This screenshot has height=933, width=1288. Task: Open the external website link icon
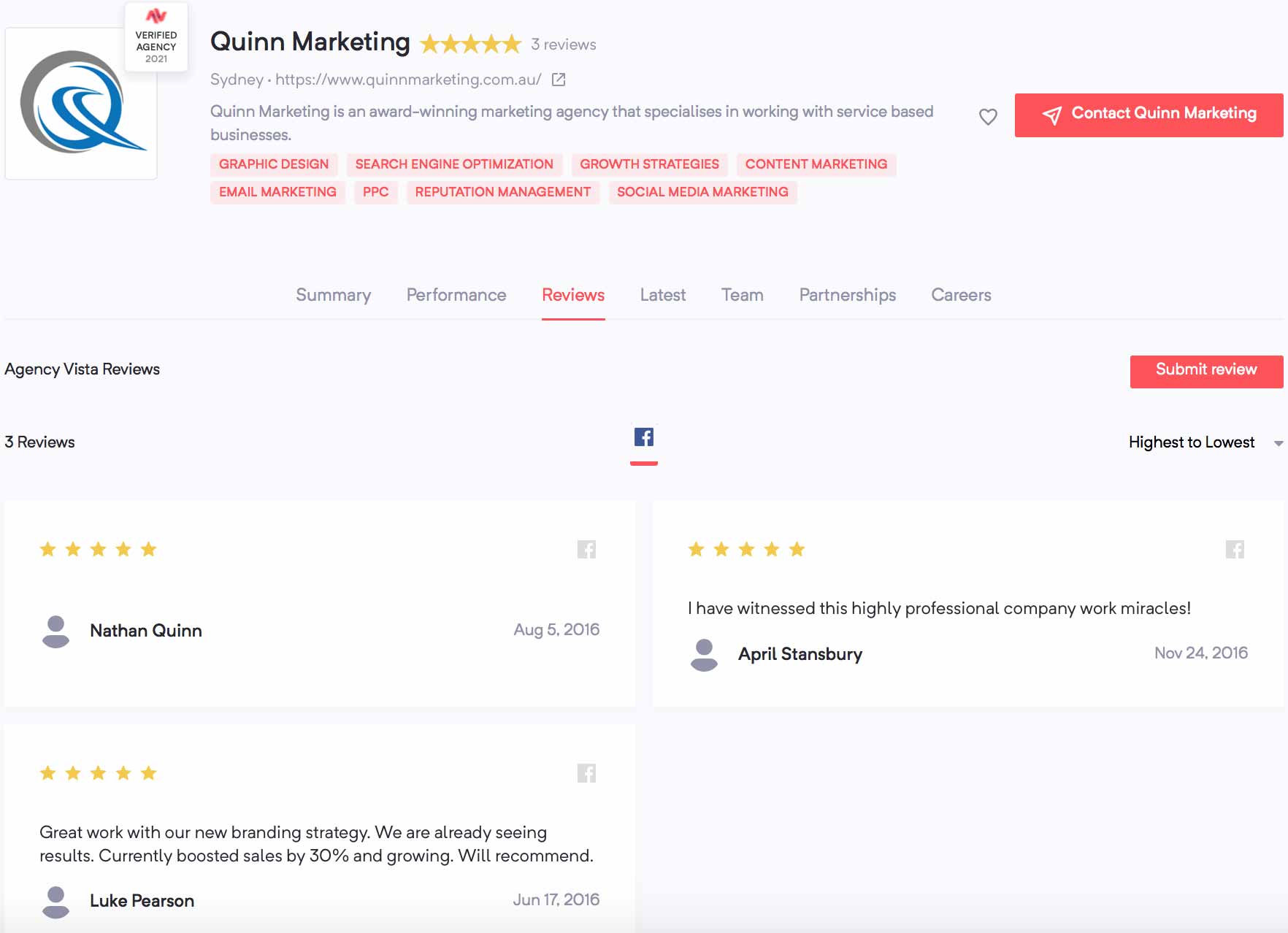[x=559, y=80]
